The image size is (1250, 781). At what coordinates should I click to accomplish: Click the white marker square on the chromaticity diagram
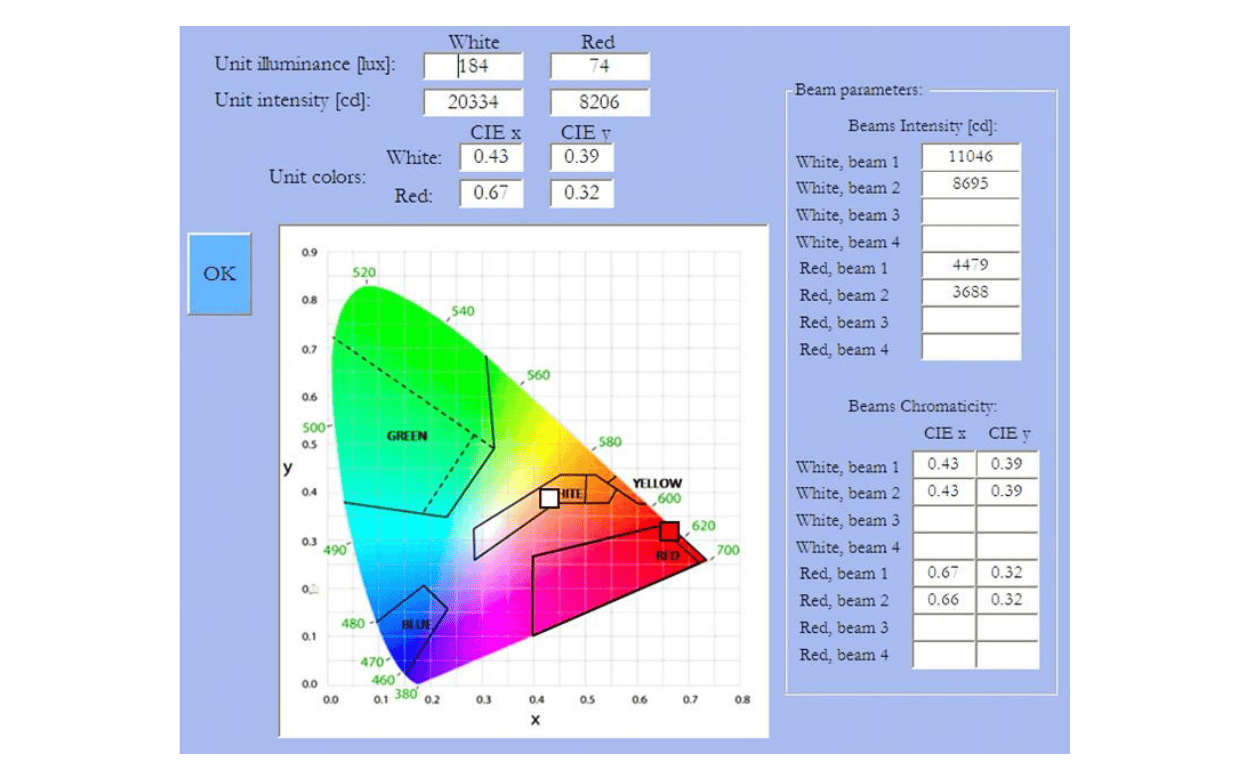click(548, 497)
